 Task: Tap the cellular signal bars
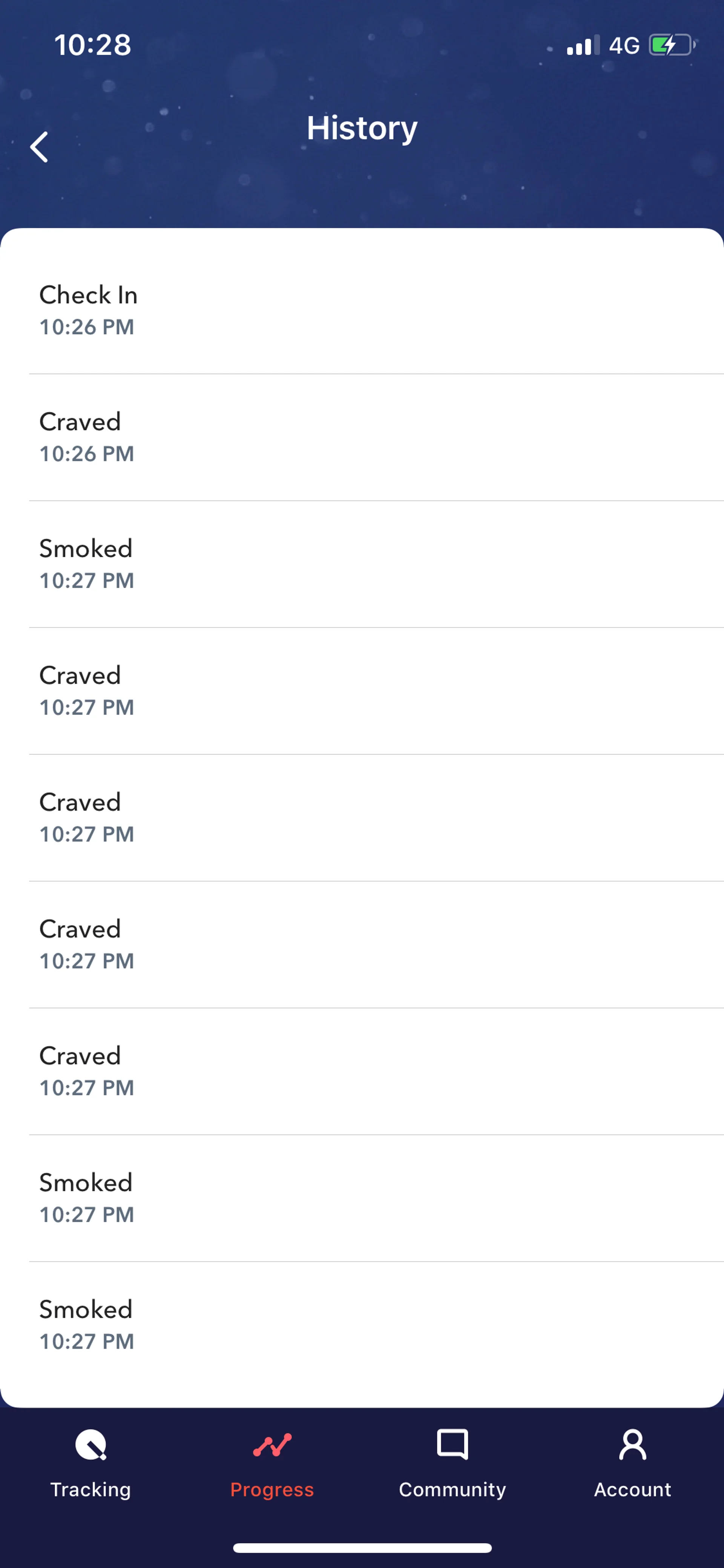583,45
